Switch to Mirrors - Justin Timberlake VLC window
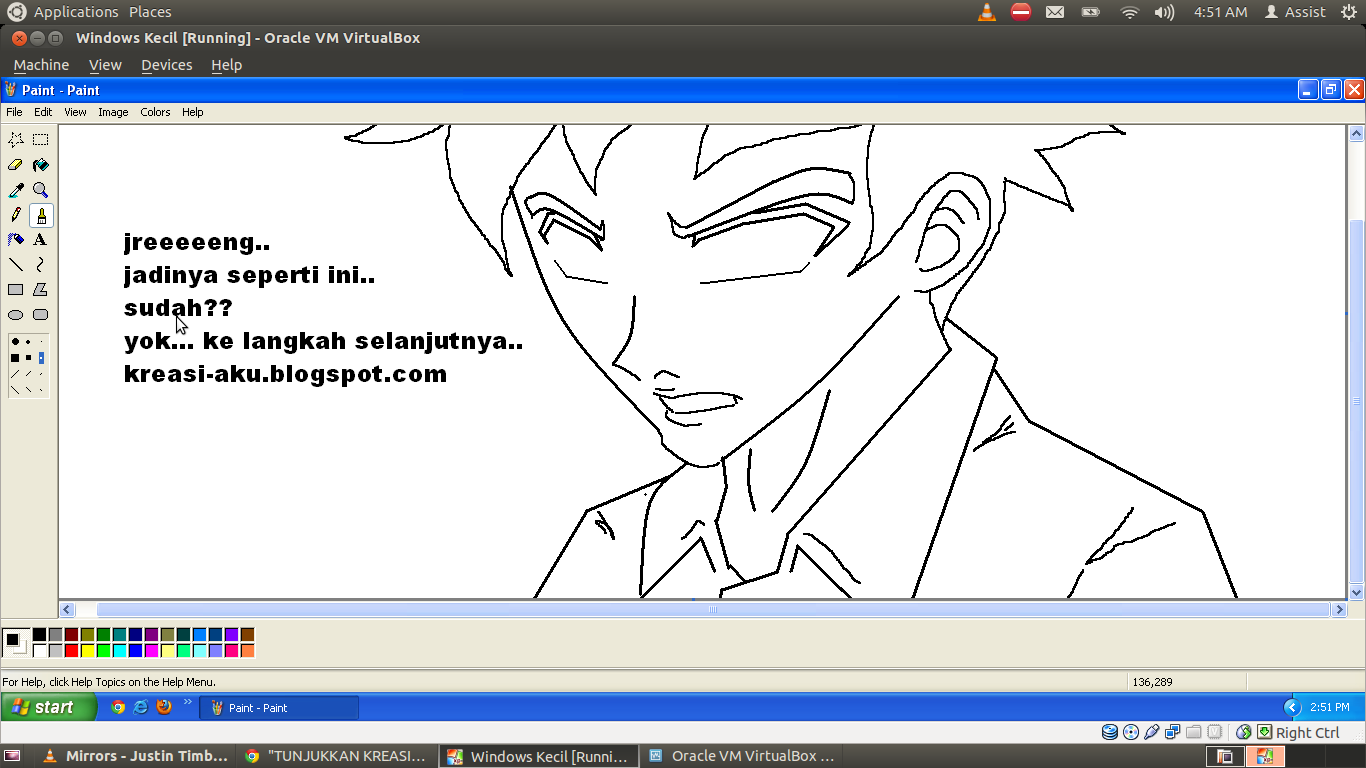This screenshot has height=768, width=1366. coord(135,756)
